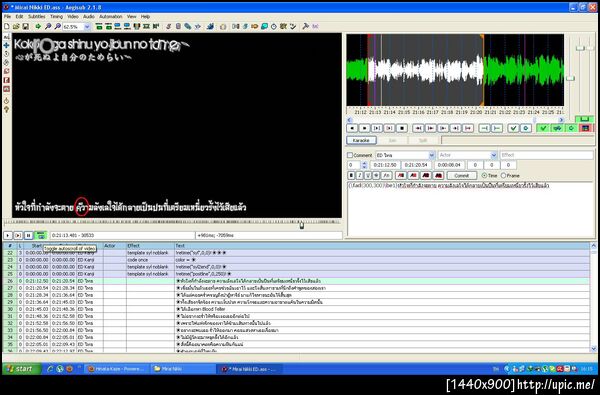Screen dimensions: 600x395
Task: Open the Timing menu
Action: point(56,16)
